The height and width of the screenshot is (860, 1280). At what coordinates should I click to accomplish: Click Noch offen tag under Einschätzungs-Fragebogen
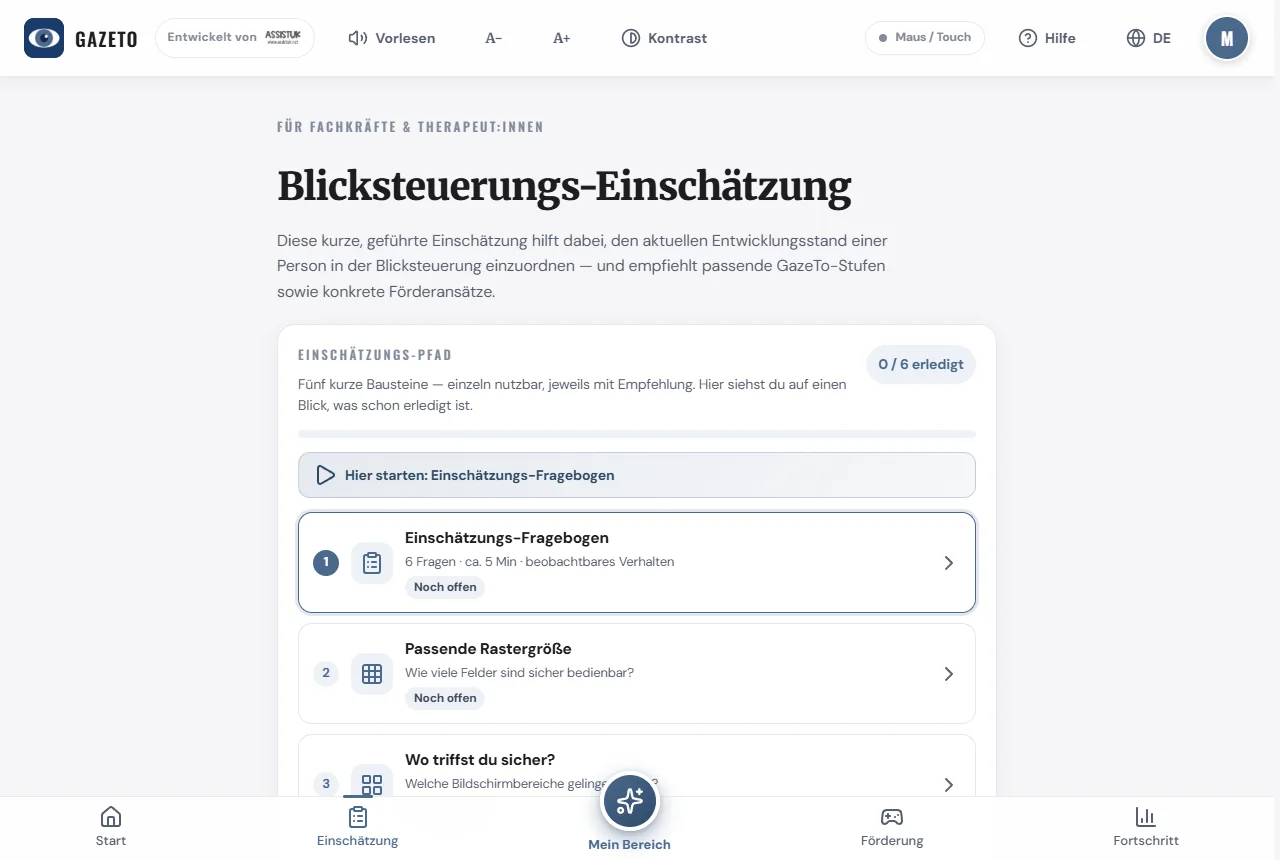tap(445, 587)
